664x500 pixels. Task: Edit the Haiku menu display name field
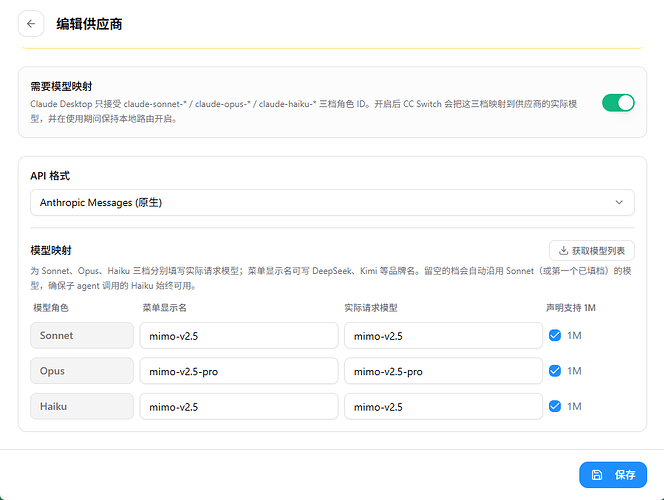click(x=239, y=407)
